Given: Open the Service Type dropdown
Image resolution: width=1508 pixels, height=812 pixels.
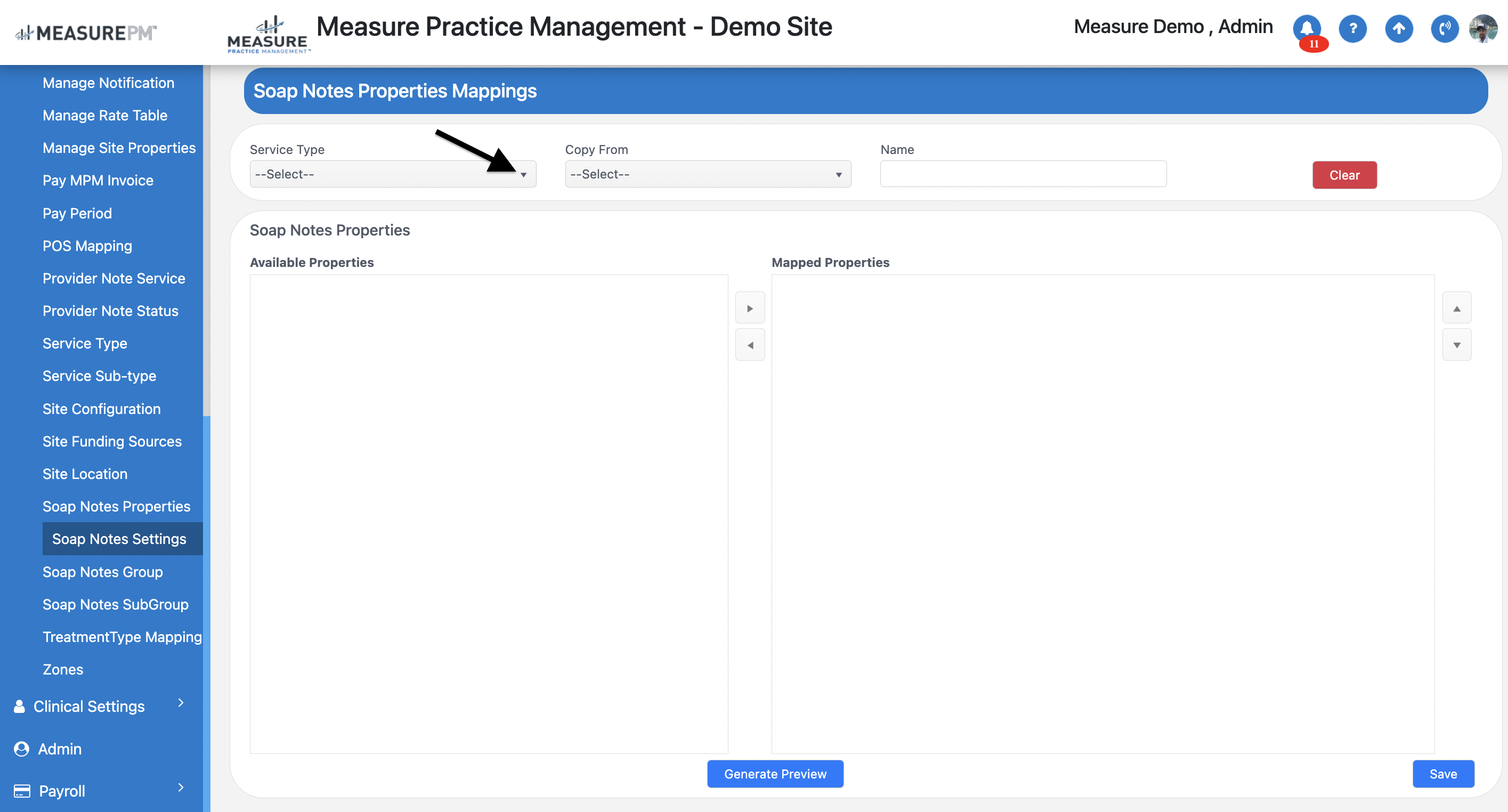Looking at the screenshot, I should point(392,174).
